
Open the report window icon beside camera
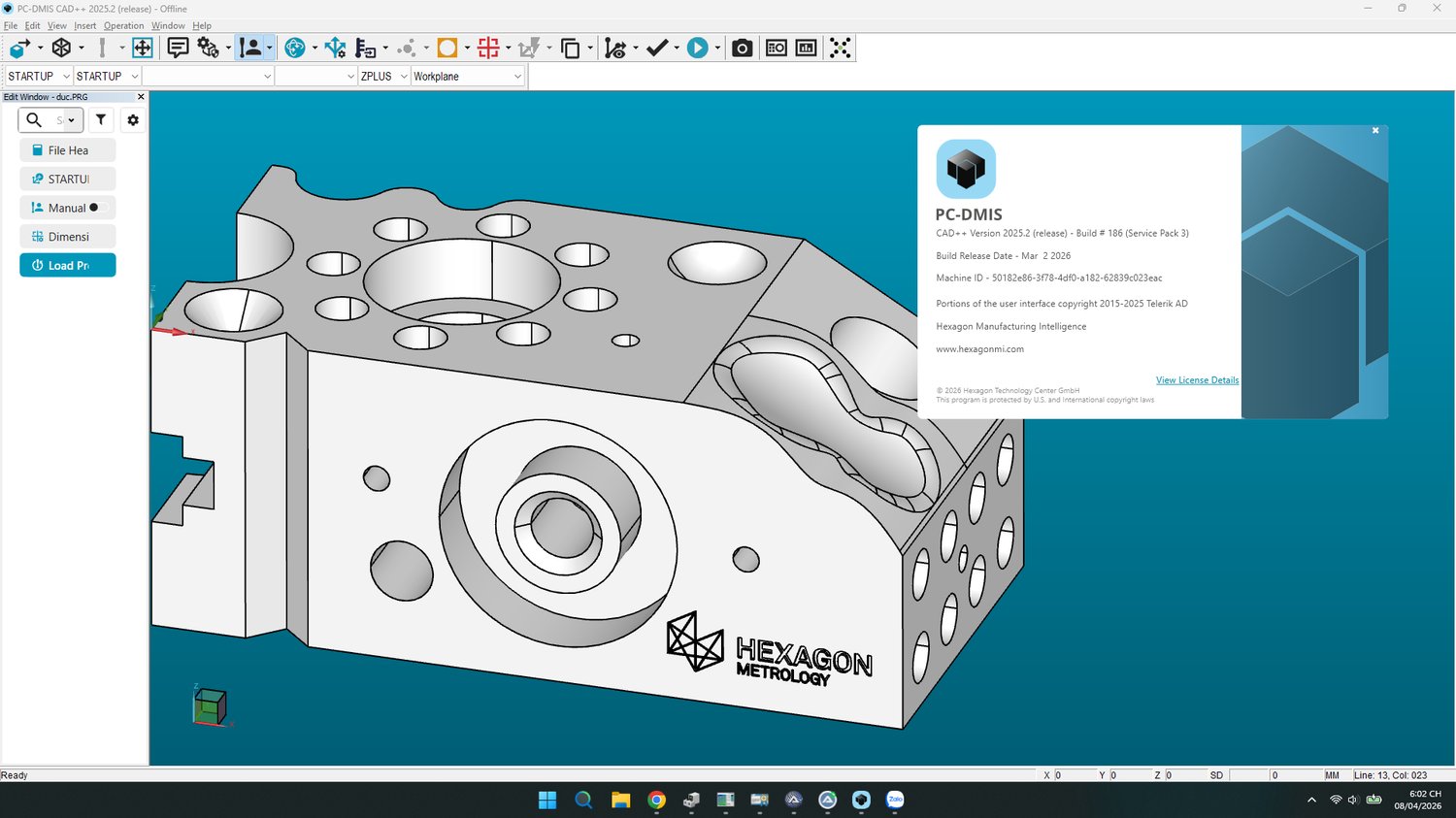777,48
